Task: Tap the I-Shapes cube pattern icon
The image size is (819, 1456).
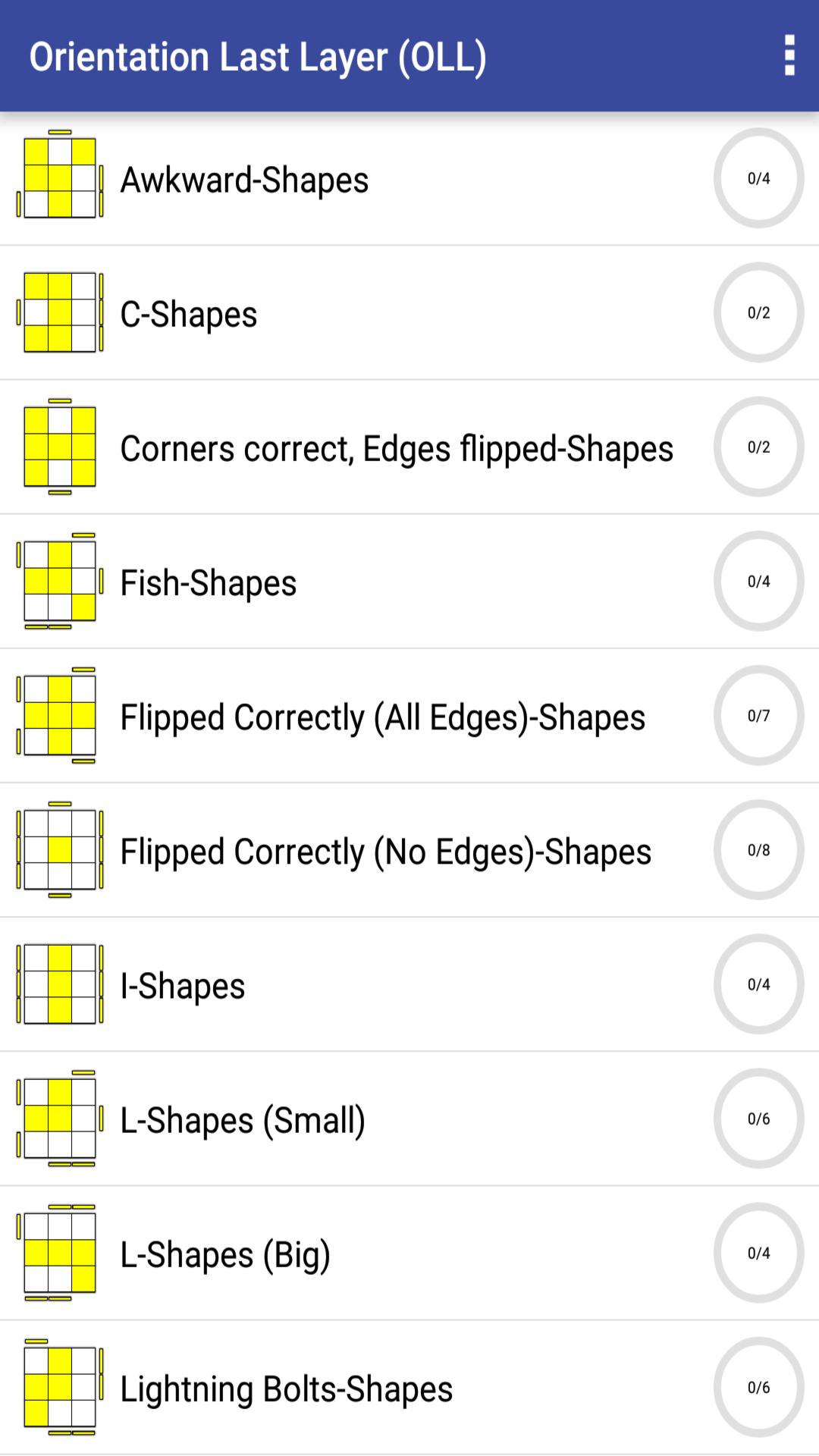Action: tap(60, 984)
